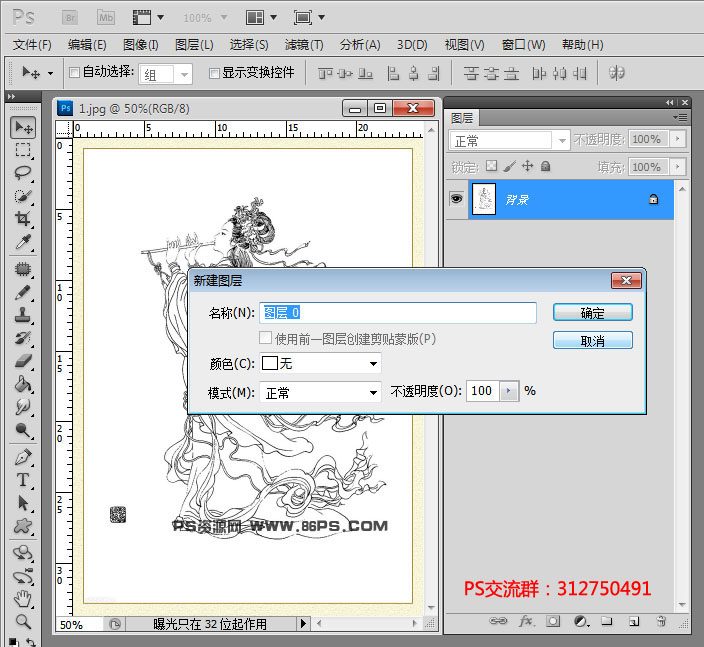Screen dimensions: 704x647
Task: Open the Edit menu
Action: [87, 45]
